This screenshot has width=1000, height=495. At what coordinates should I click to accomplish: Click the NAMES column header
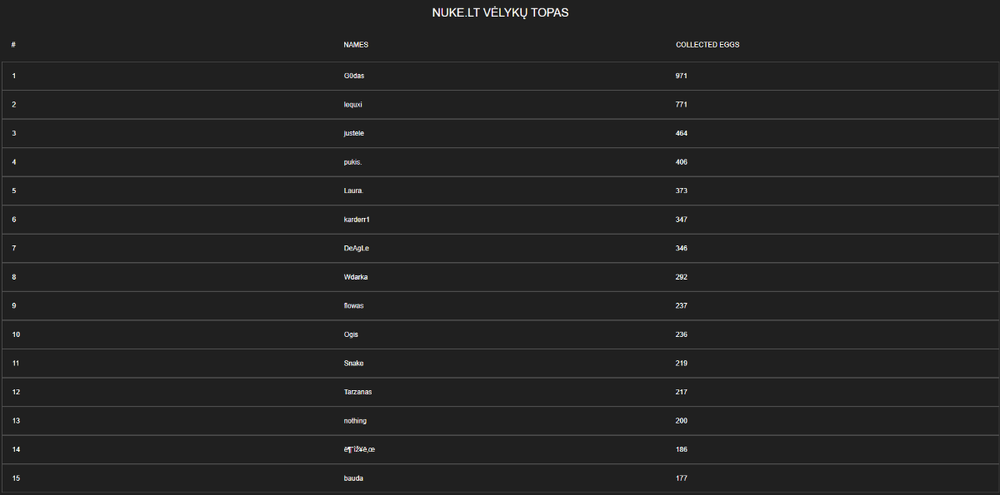click(356, 45)
